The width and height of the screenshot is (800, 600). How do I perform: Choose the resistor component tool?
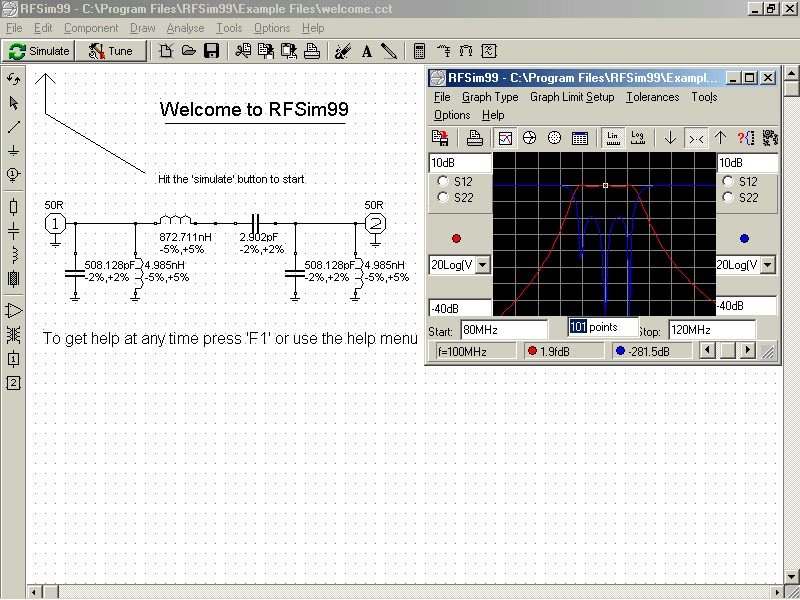point(14,207)
